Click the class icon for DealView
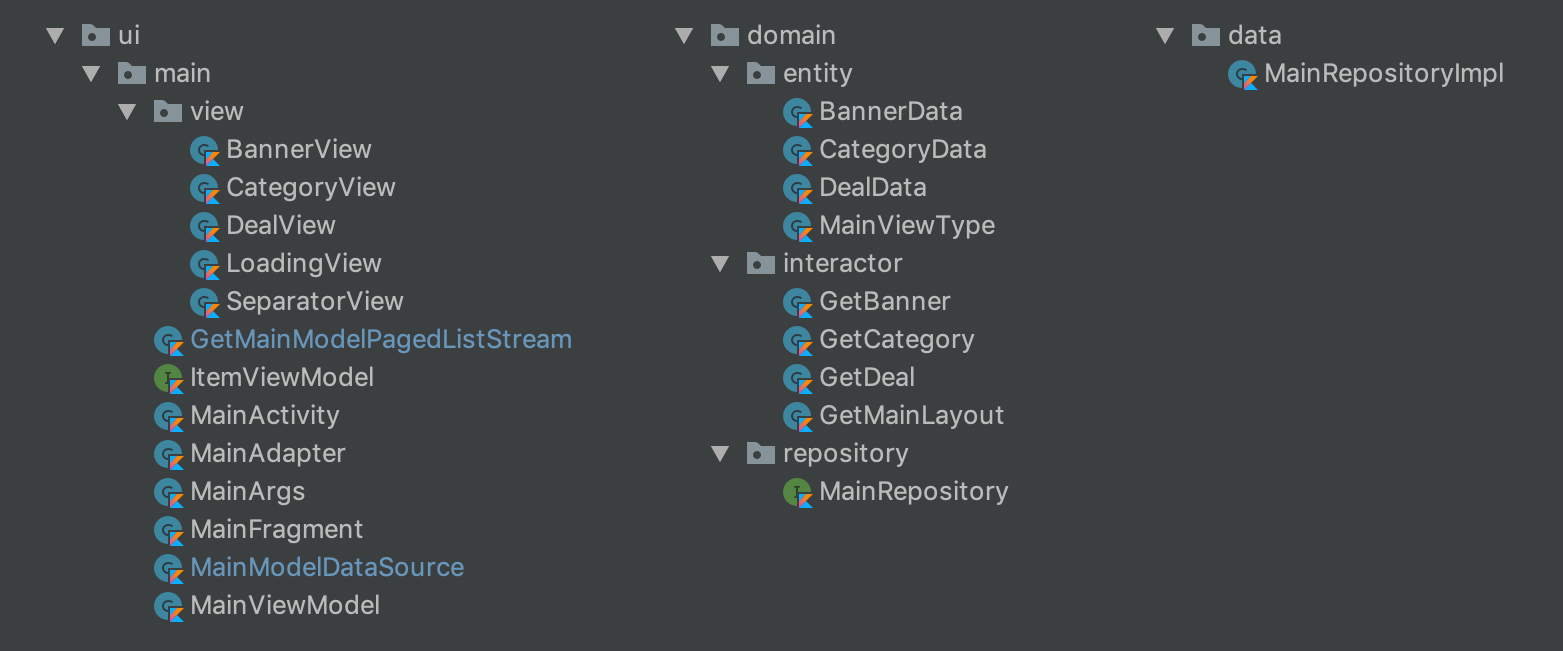This screenshot has height=651, width=1563. [205, 225]
